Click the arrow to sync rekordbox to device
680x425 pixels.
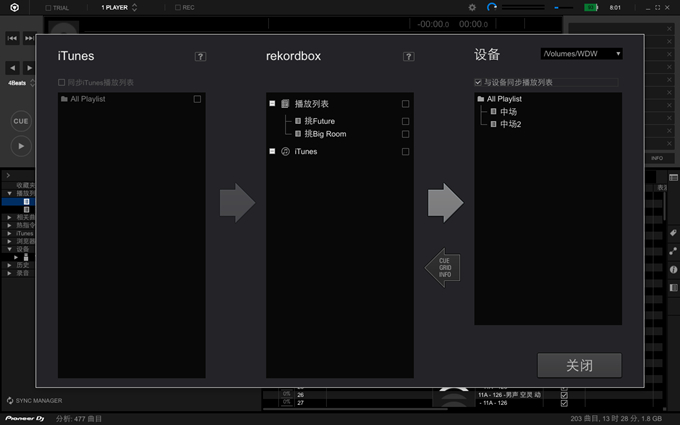(445, 202)
